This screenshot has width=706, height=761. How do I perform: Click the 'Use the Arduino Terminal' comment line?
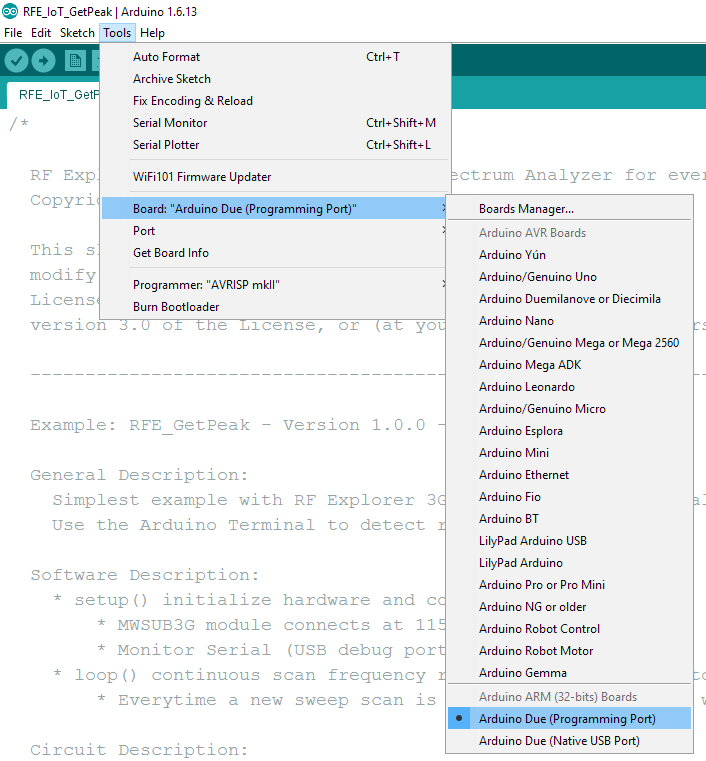(x=248, y=525)
